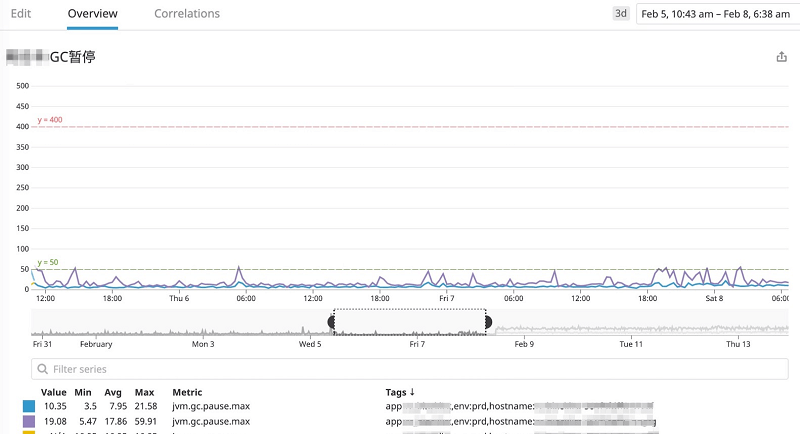Open the Feb 5 – Feb 8 date range picker
The image size is (800, 434).
pos(714,14)
